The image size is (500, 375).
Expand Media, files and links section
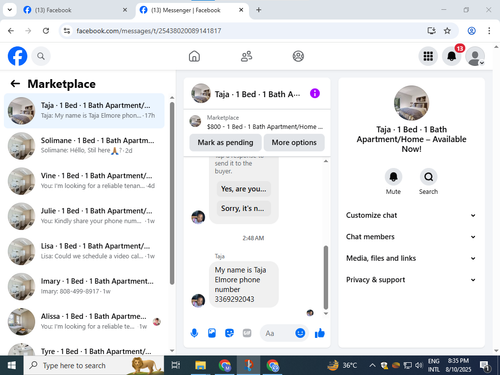pos(411,258)
